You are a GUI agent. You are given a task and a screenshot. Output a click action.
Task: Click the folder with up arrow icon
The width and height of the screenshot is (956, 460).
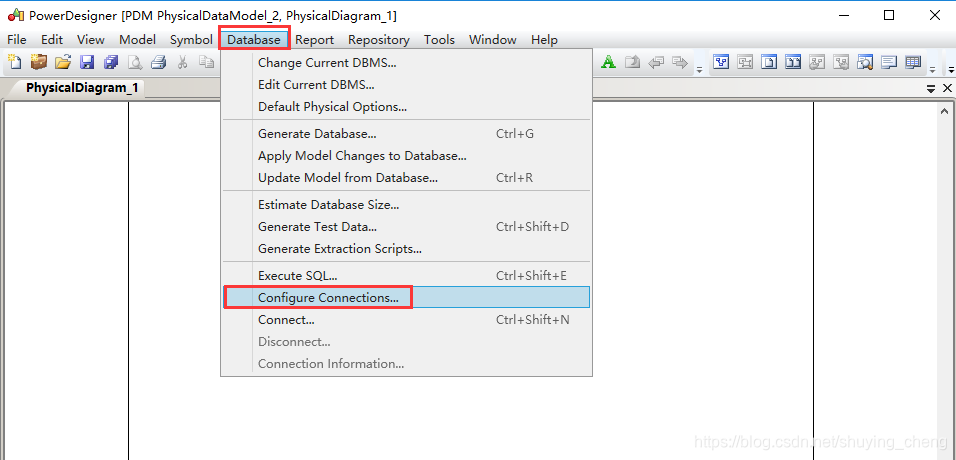click(632, 62)
